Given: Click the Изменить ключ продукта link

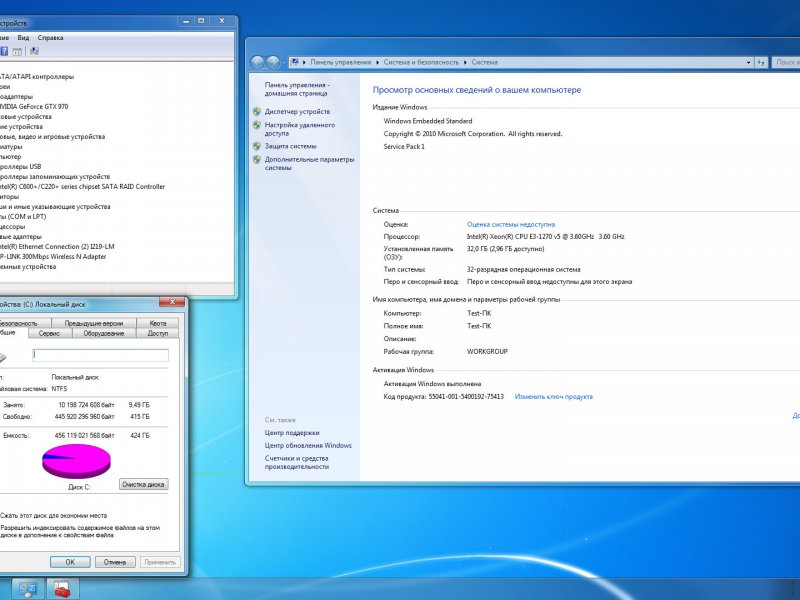Looking at the screenshot, I should 554,396.
